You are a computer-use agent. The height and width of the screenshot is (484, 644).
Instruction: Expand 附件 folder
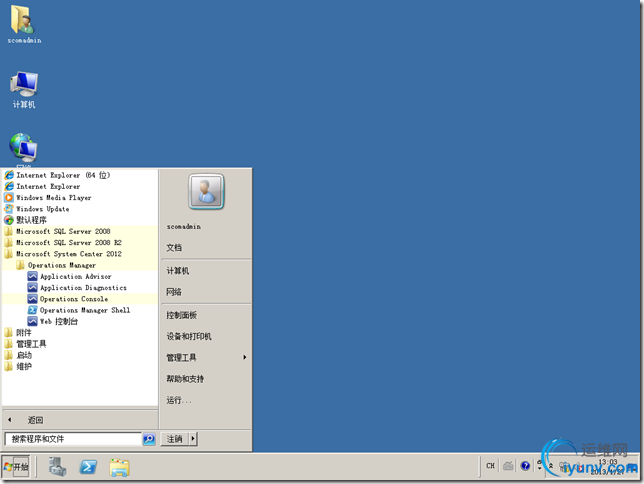[23, 332]
